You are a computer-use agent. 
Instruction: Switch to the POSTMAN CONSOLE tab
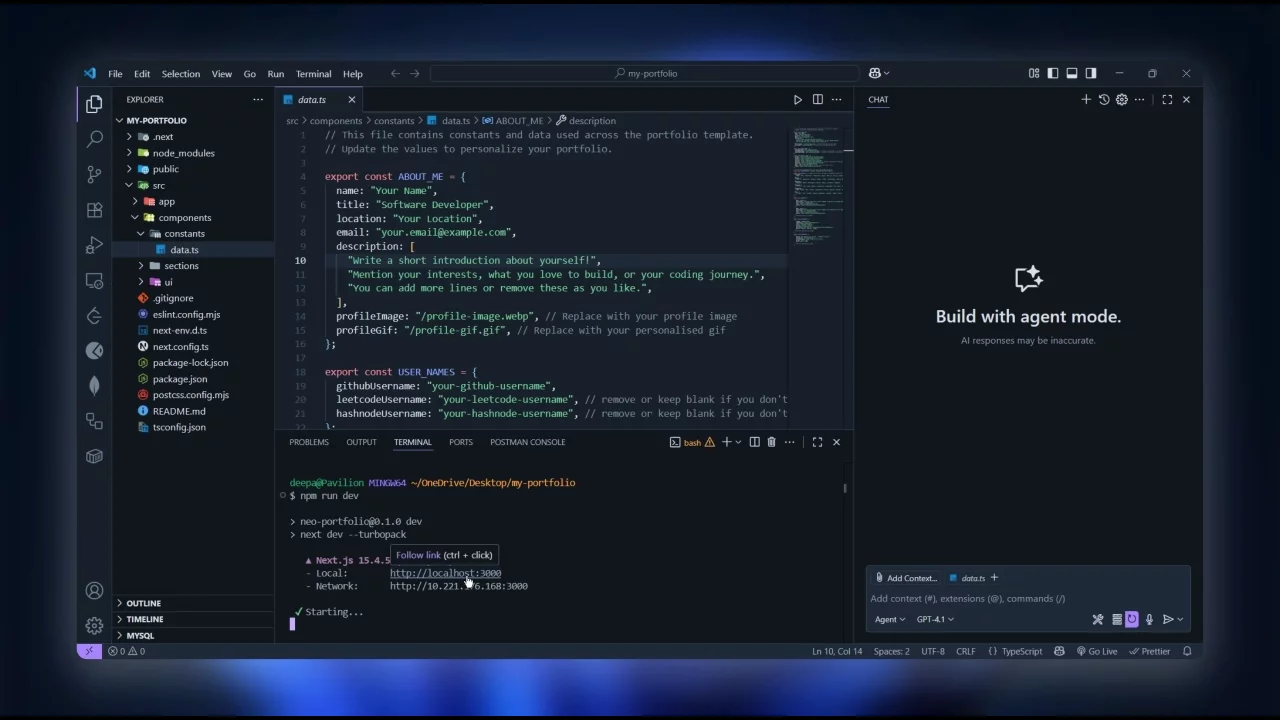tap(527, 442)
